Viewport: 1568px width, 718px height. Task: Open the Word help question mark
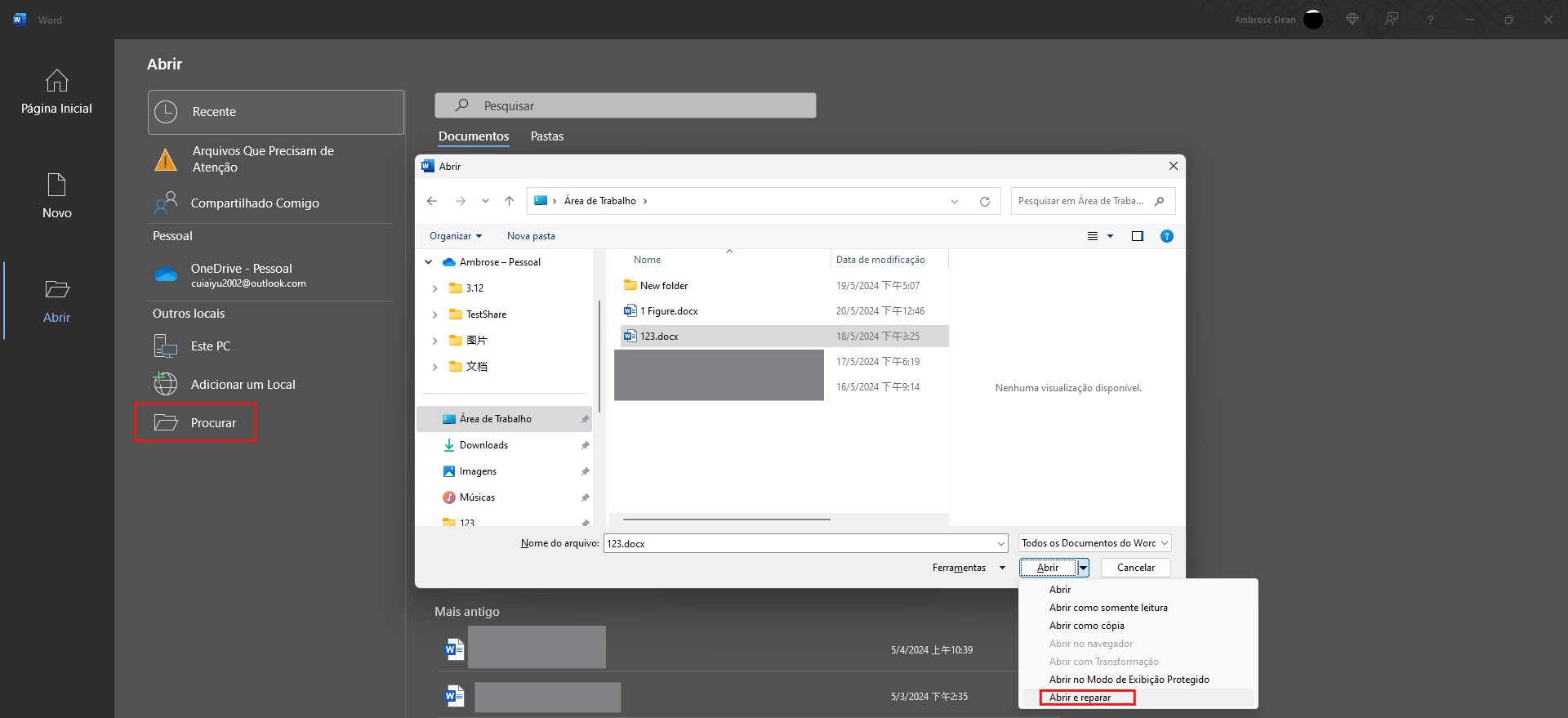[x=1430, y=20]
